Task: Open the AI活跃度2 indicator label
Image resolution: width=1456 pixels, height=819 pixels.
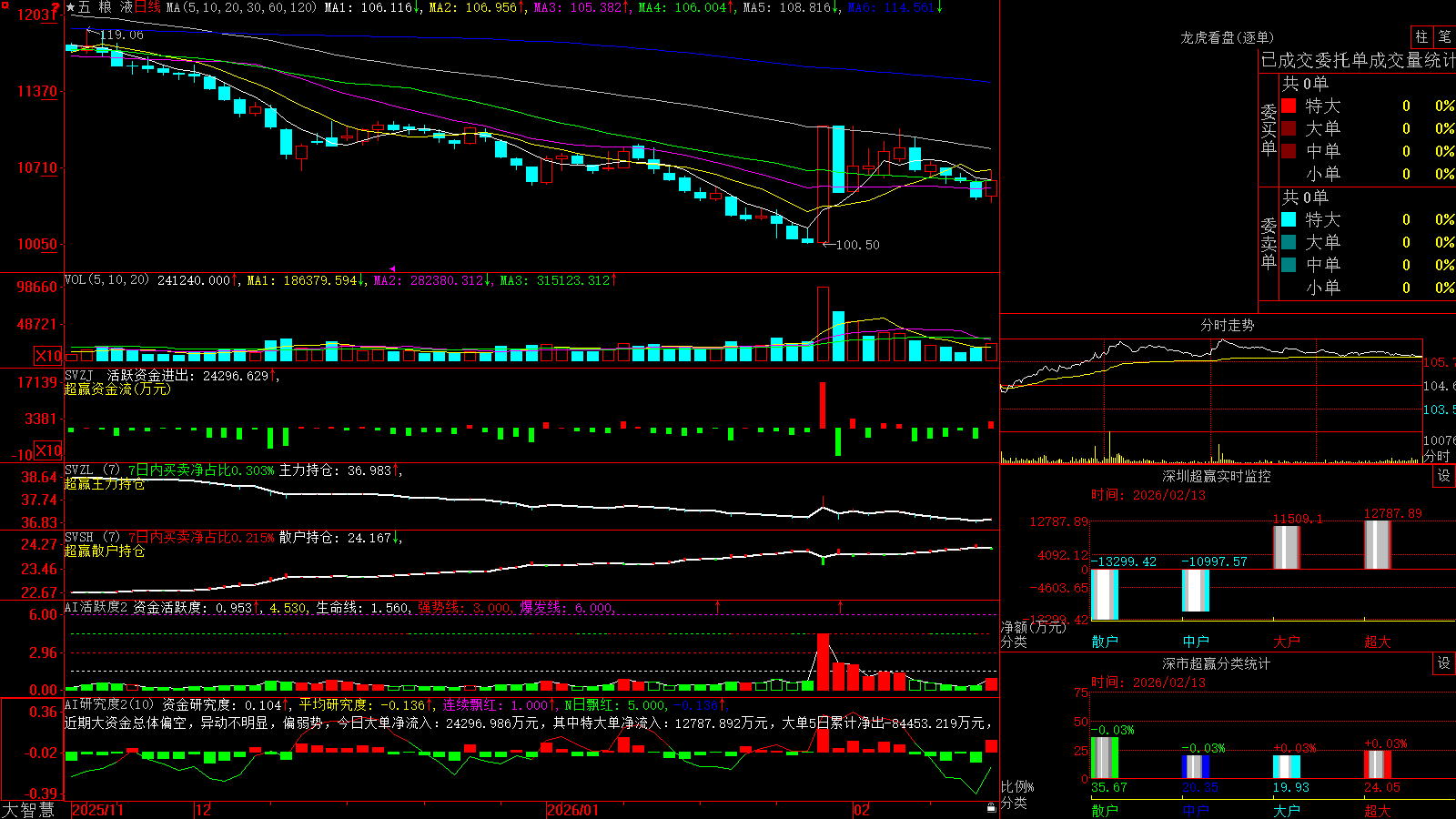Action: coord(96,607)
